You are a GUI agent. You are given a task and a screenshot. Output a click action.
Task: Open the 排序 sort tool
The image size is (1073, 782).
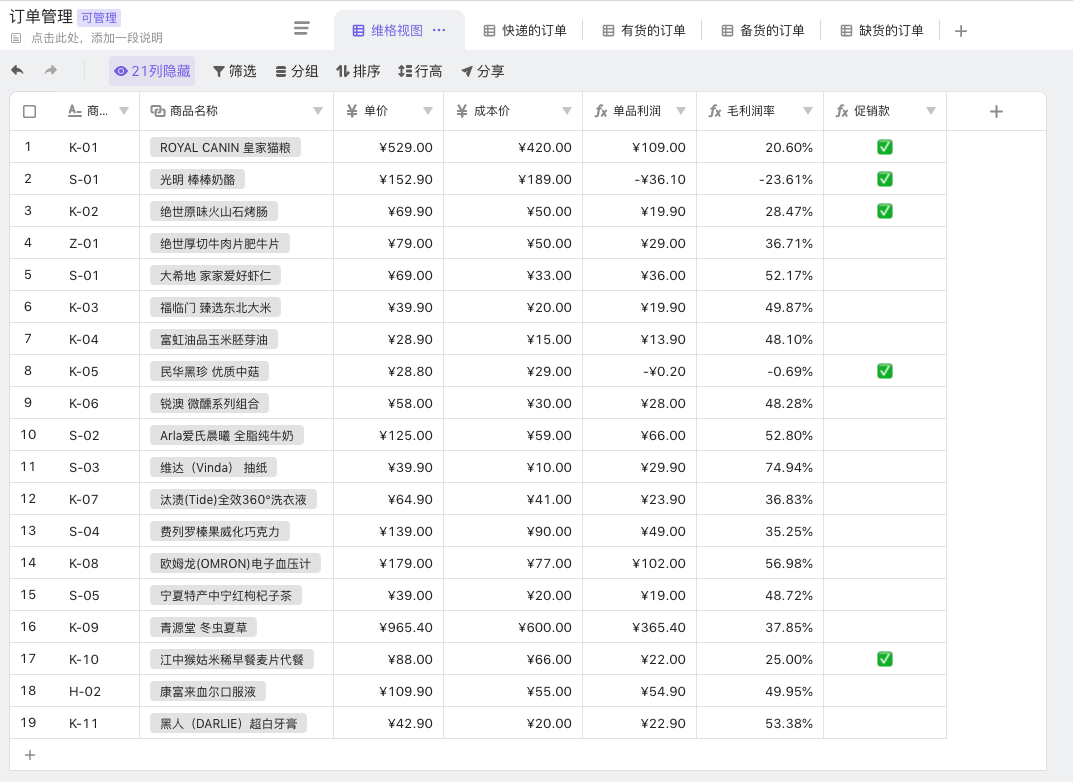[358, 71]
